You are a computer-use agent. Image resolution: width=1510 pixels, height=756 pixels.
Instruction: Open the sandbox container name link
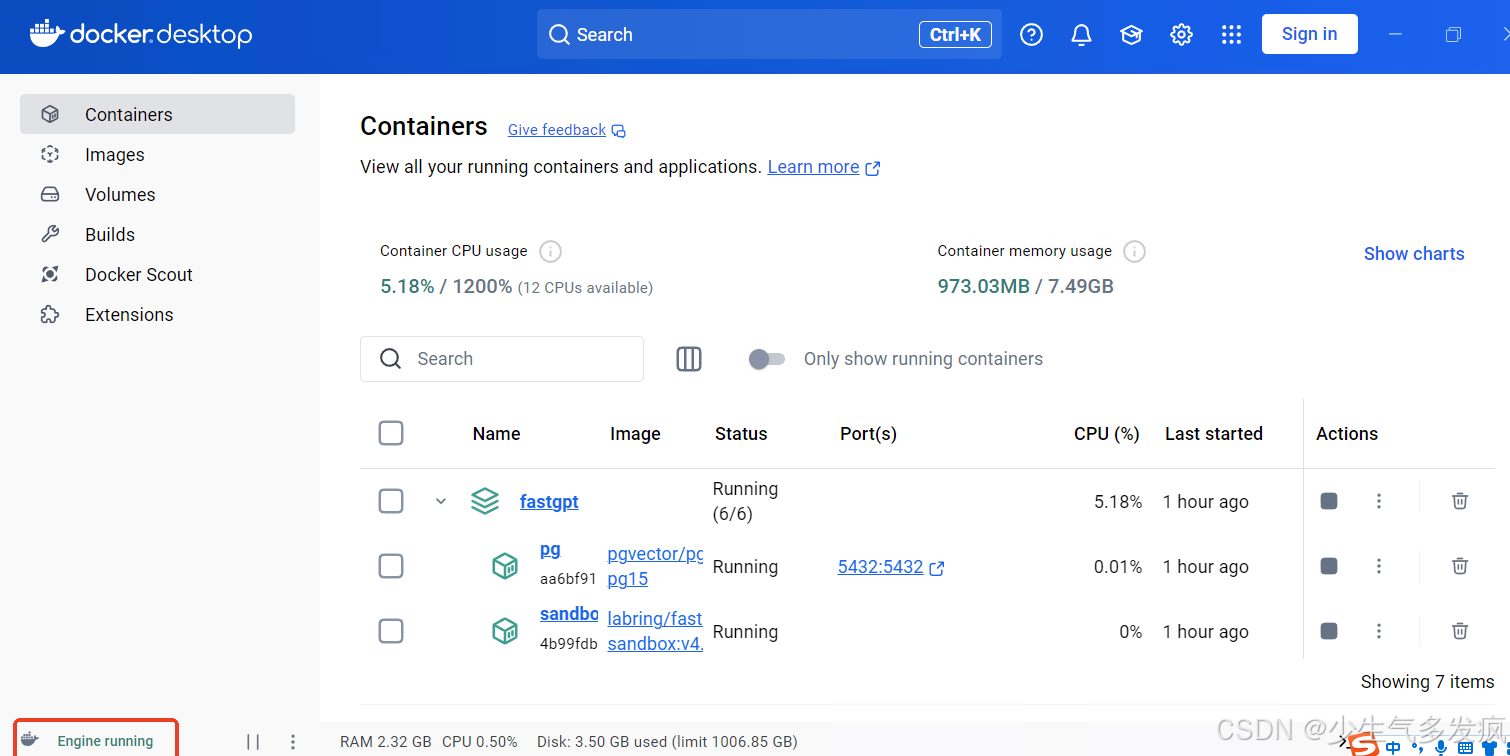pyautogui.click(x=569, y=614)
